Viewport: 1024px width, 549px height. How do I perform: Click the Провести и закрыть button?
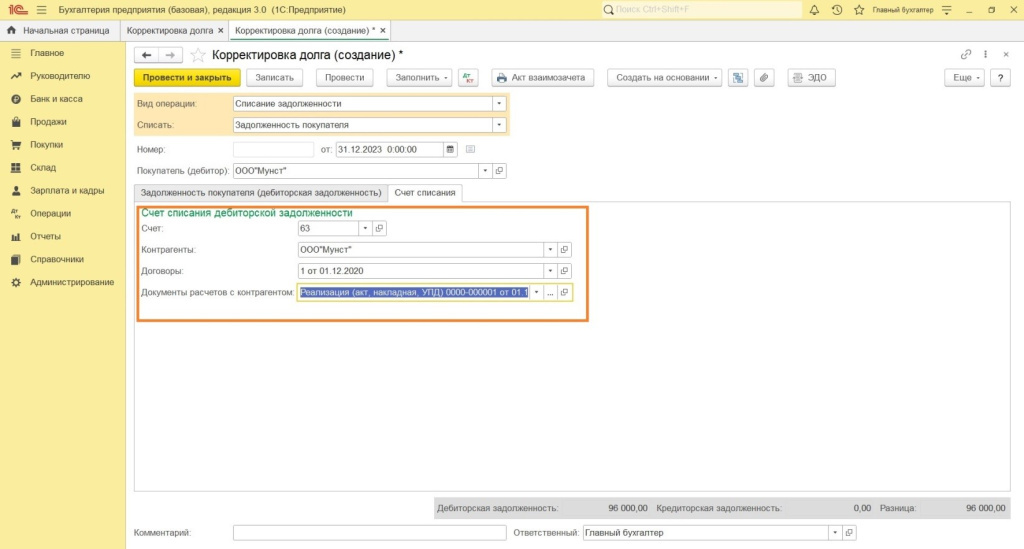[x=187, y=78]
